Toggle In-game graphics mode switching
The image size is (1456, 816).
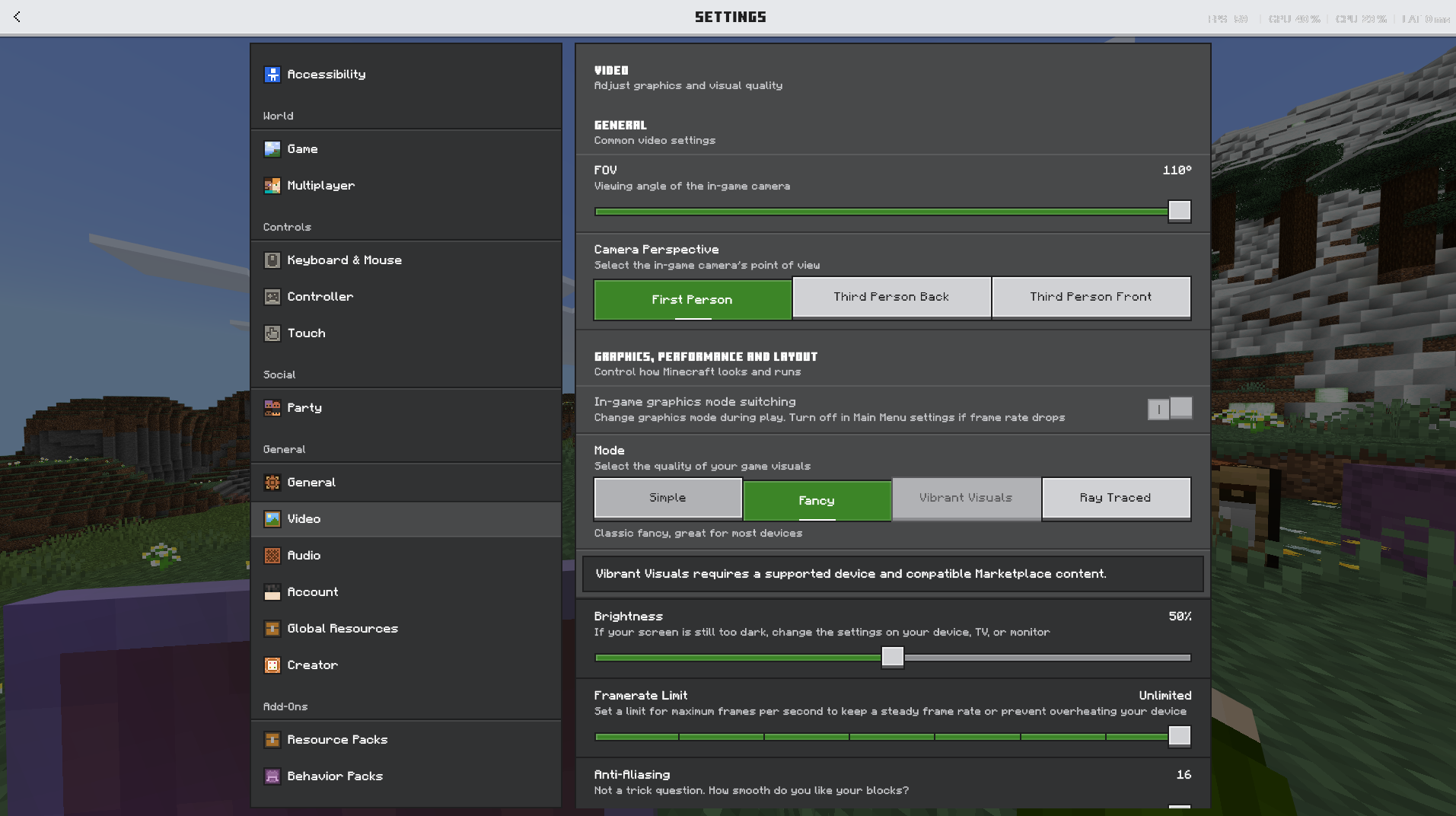point(1170,409)
